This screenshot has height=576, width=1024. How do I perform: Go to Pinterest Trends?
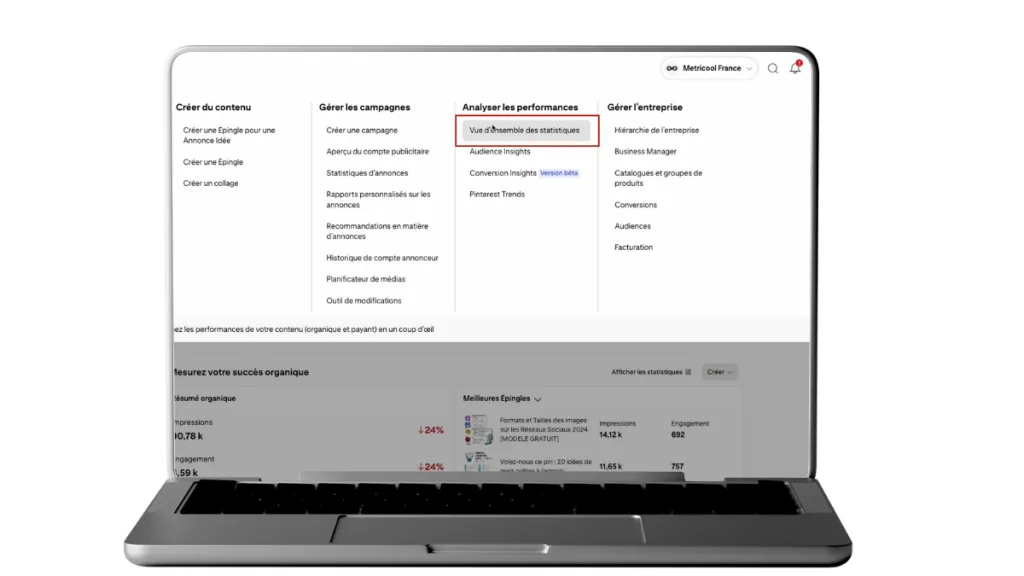(497, 194)
